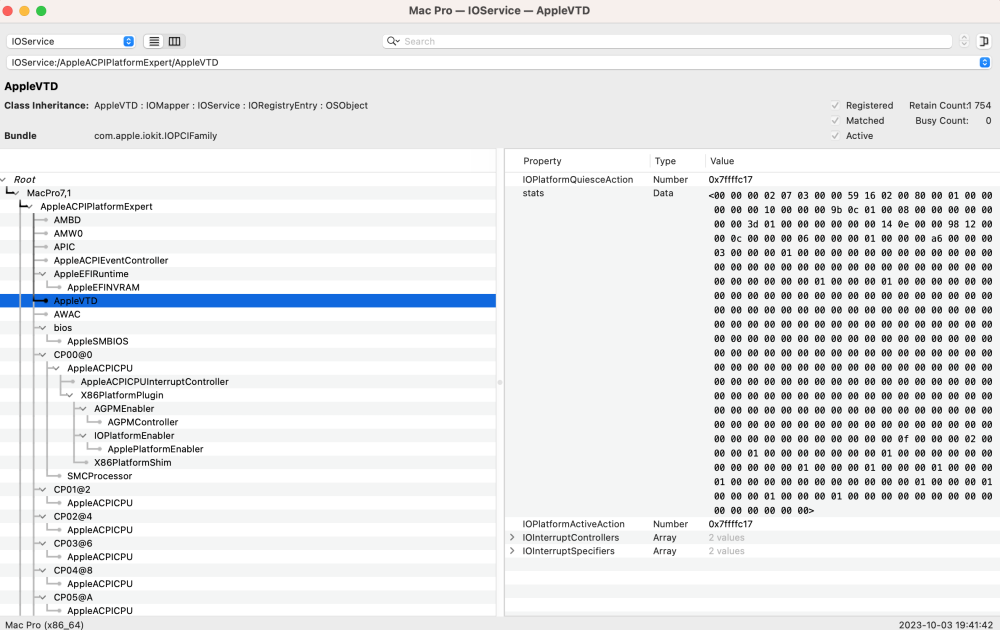1000x630 pixels.
Task: Select the CP04@8 tree entry
Action: click(x=73, y=571)
